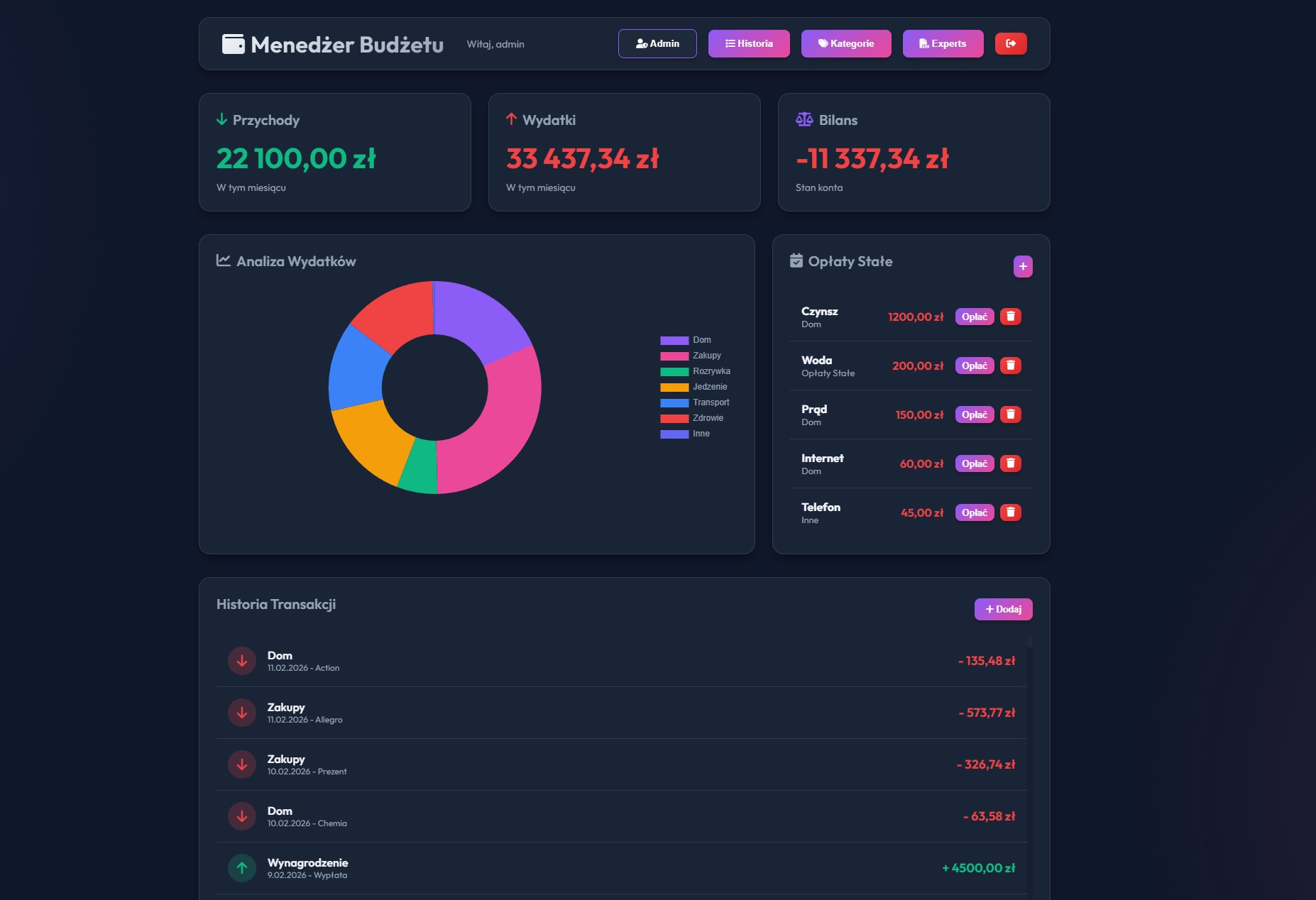
Task: Go to the Admin panel
Action: (x=657, y=43)
